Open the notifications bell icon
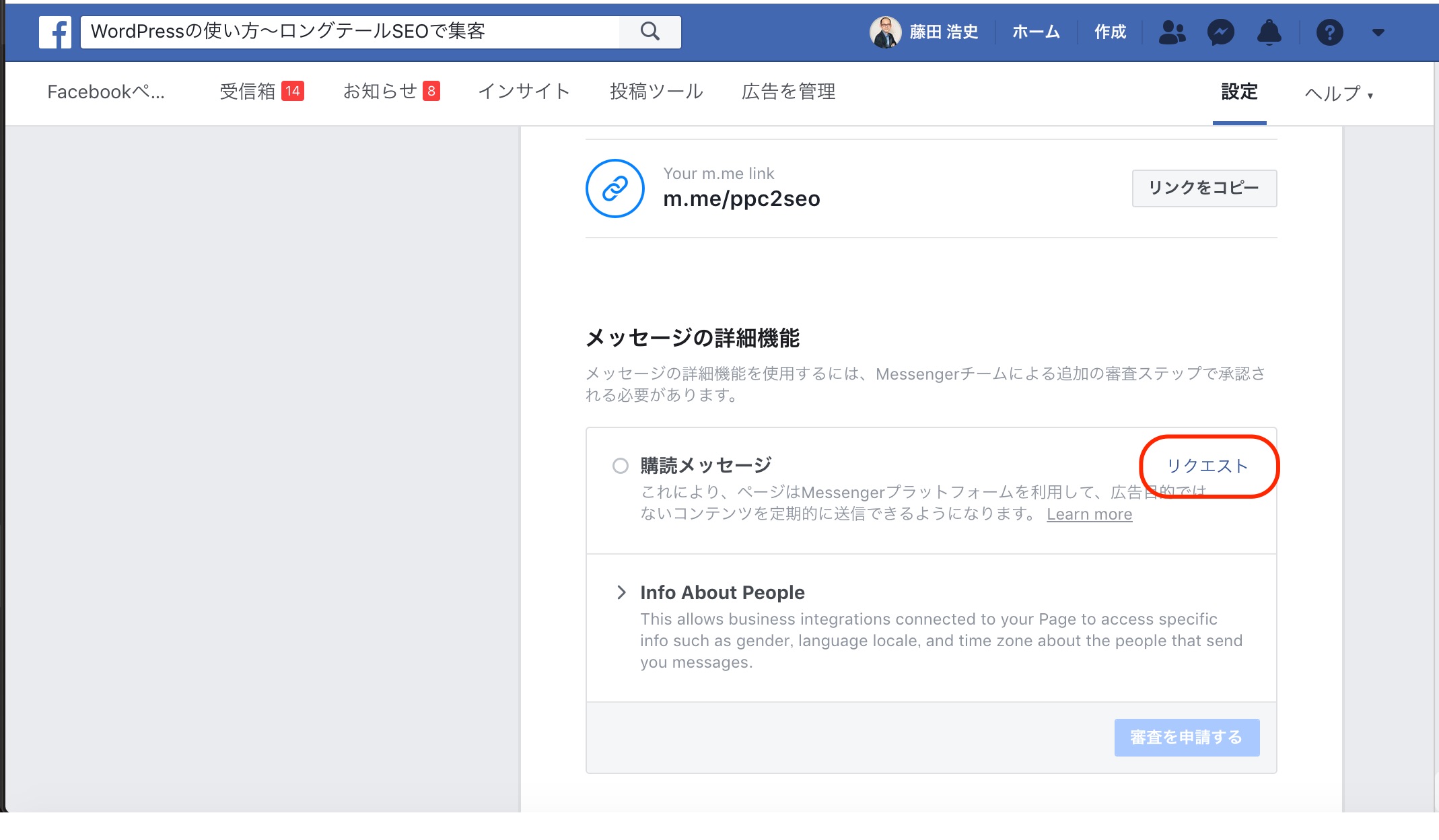 pos(1269,32)
